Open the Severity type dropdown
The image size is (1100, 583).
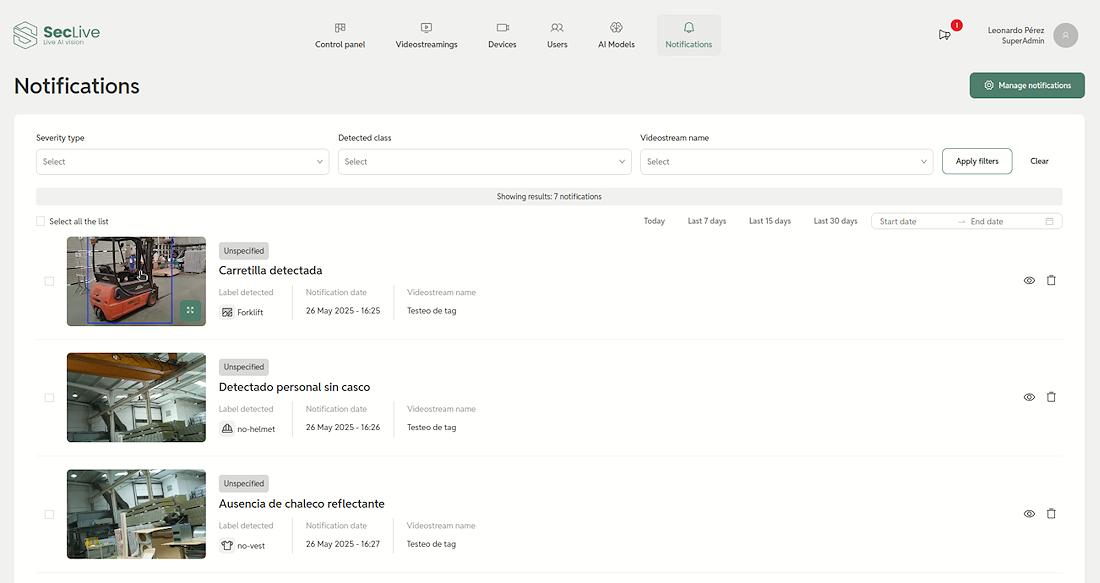coord(182,161)
